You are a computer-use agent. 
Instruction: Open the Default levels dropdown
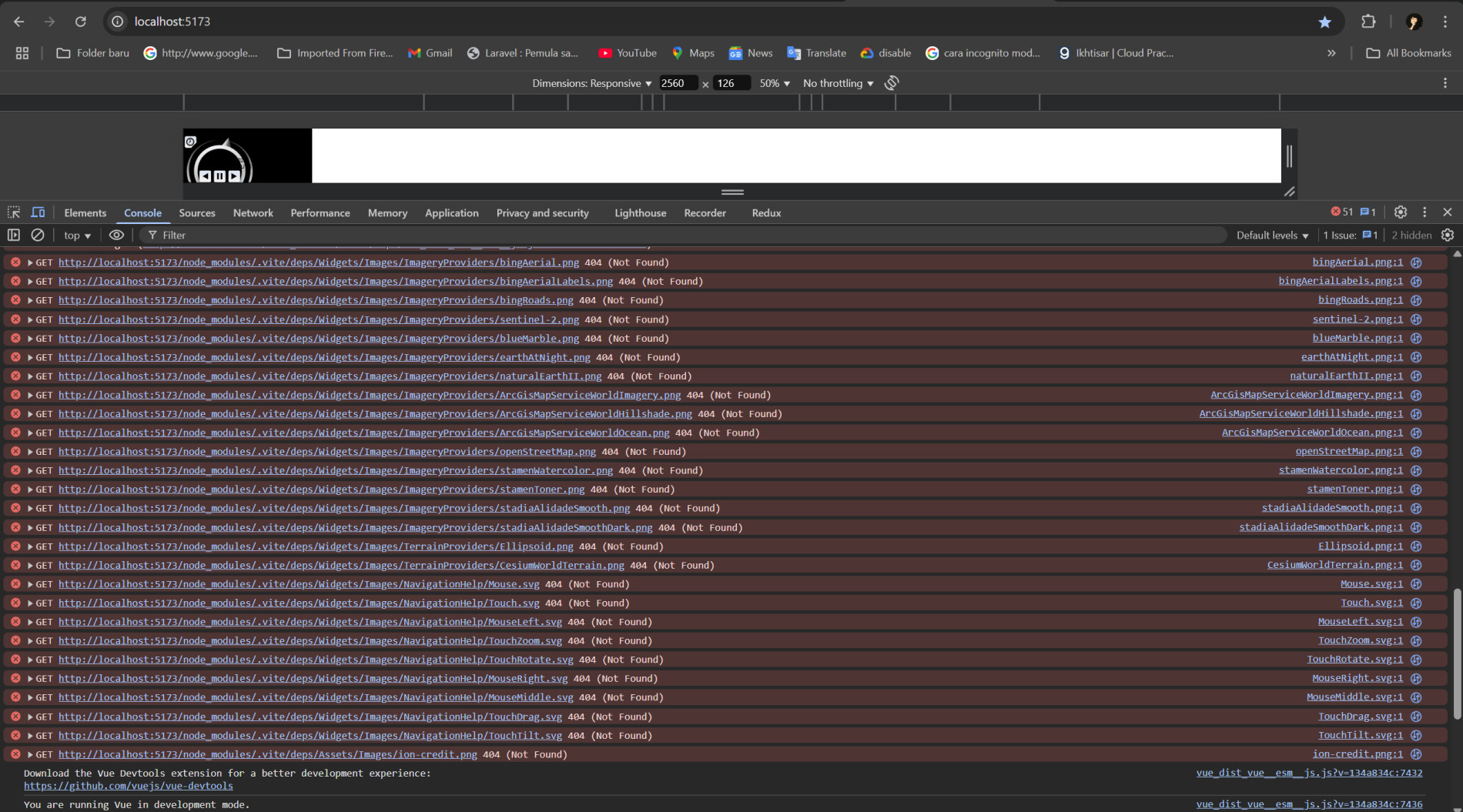coord(1272,236)
